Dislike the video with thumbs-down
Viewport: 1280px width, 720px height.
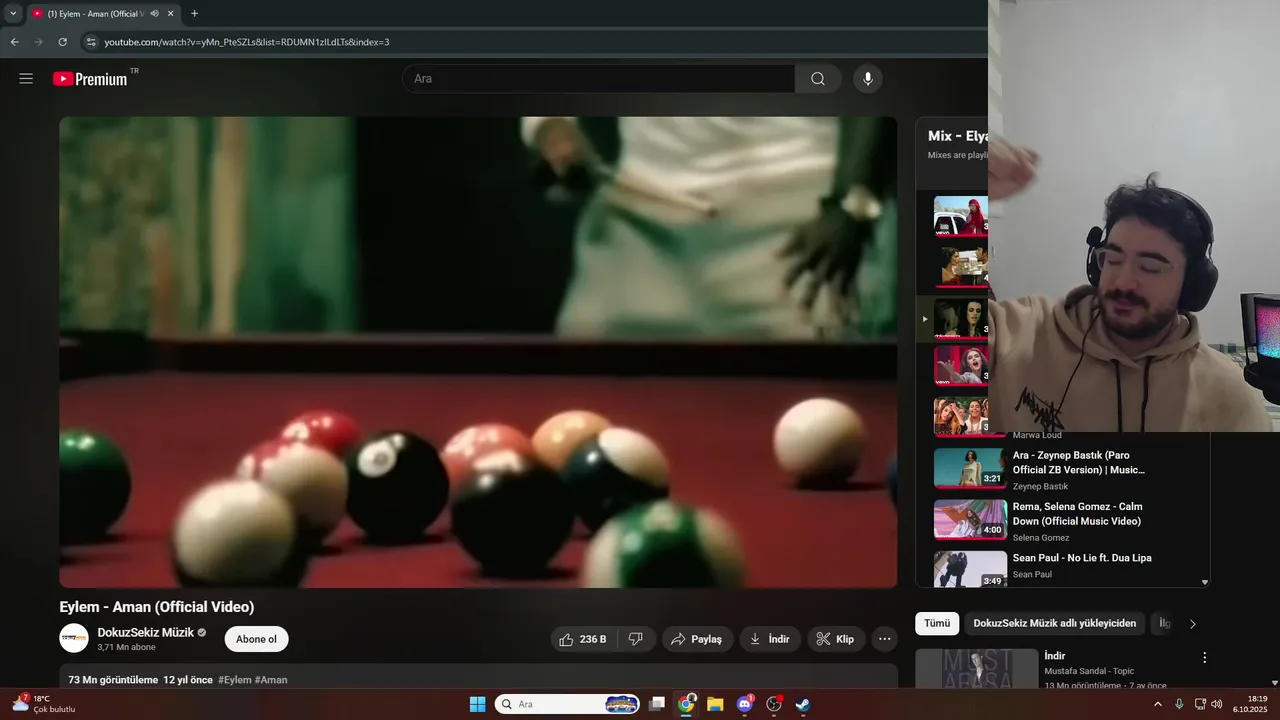click(636, 639)
